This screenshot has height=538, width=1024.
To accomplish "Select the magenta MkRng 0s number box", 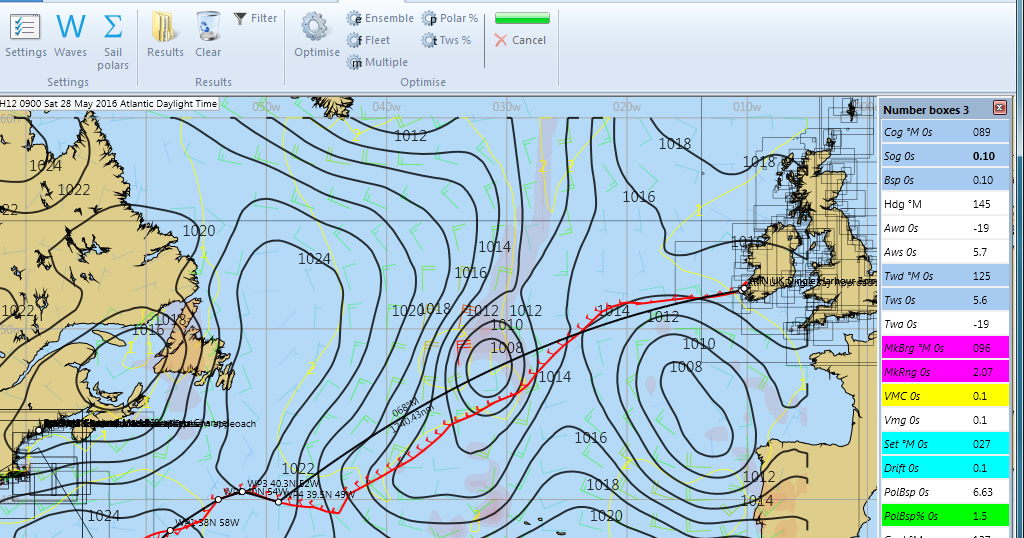I will coord(944,372).
